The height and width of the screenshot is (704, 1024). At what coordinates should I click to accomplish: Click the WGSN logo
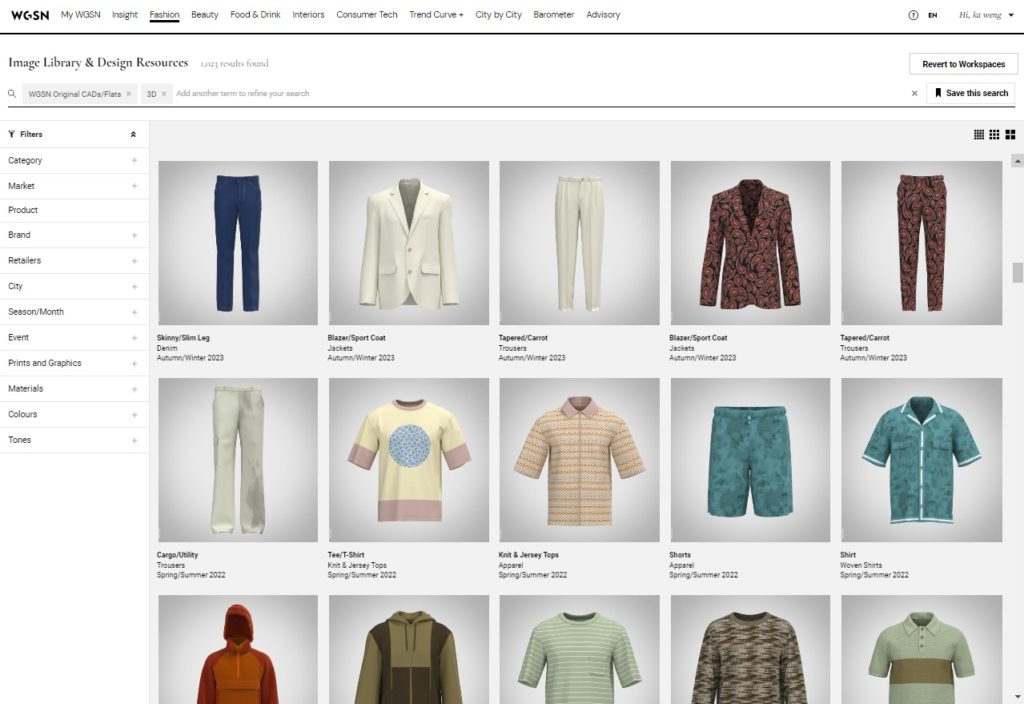point(30,15)
